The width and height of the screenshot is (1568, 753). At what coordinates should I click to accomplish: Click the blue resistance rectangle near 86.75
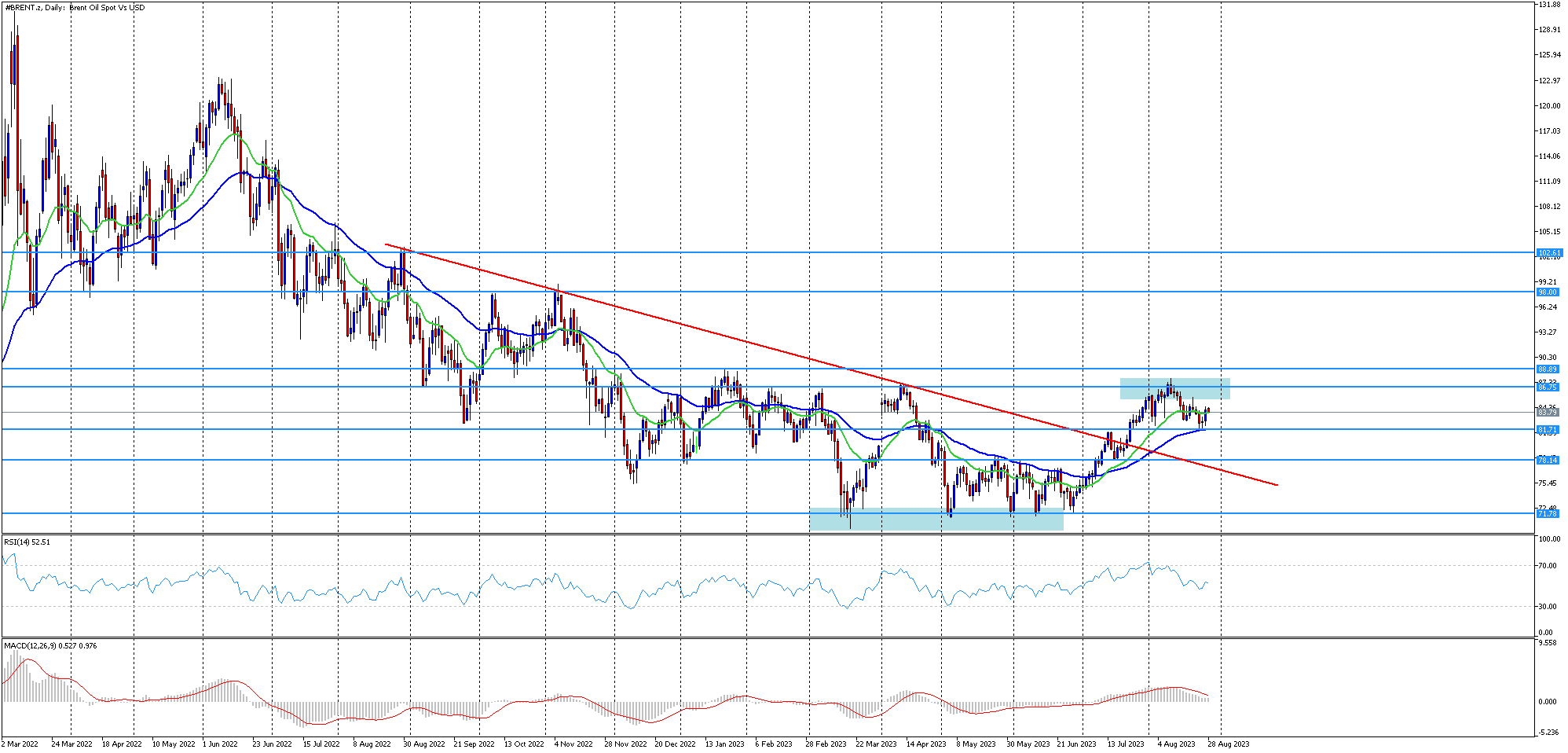pyautogui.click(x=1174, y=388)
